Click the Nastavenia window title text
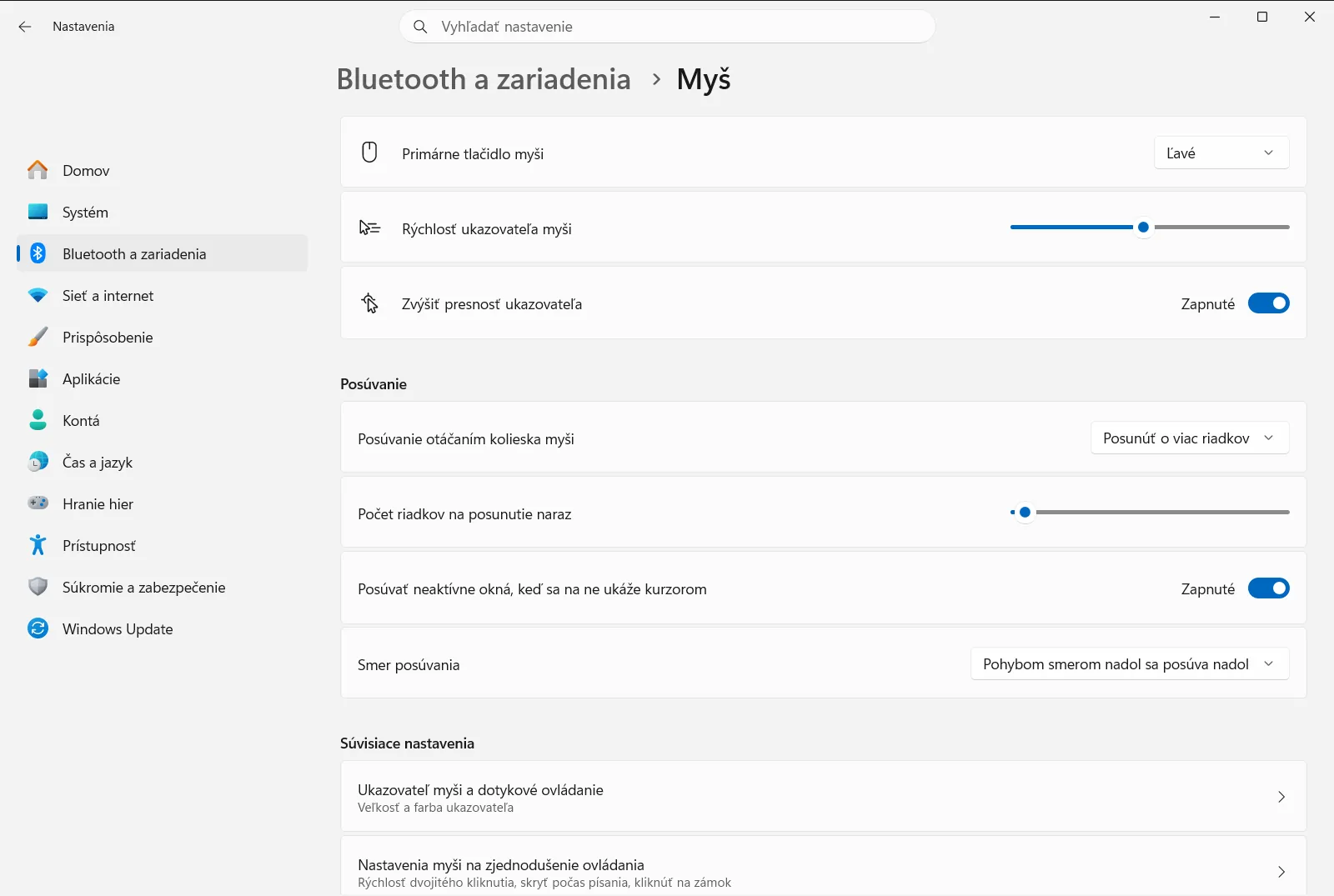This screenshot has width=1334, height=896. 83,27
